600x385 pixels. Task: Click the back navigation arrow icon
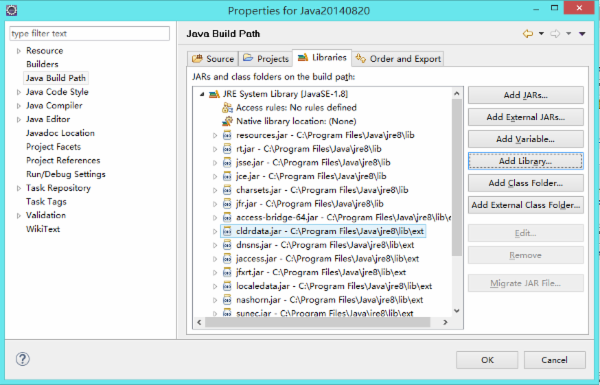point(528,34)
